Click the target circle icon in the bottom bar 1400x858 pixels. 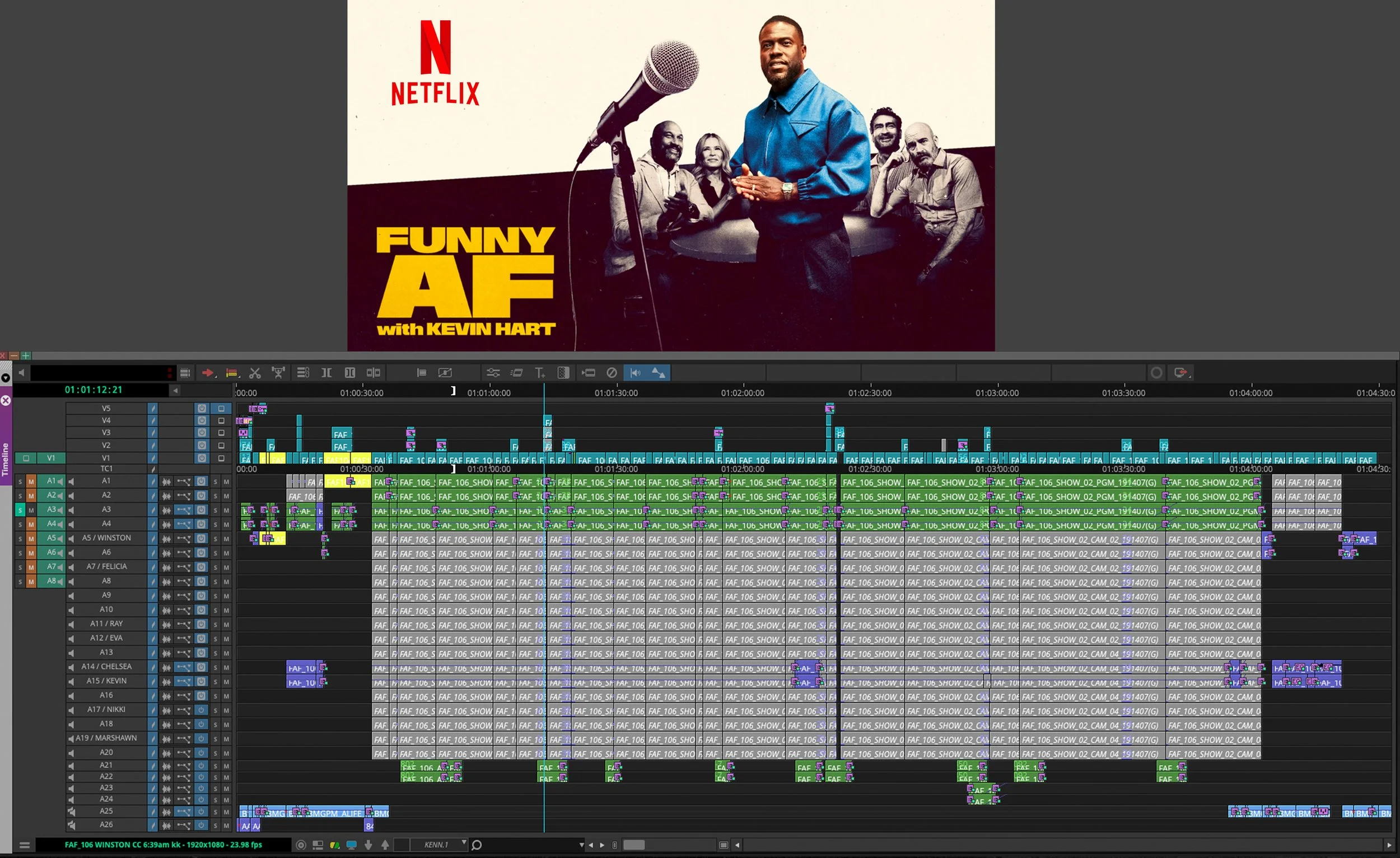[x=301, y=845]
